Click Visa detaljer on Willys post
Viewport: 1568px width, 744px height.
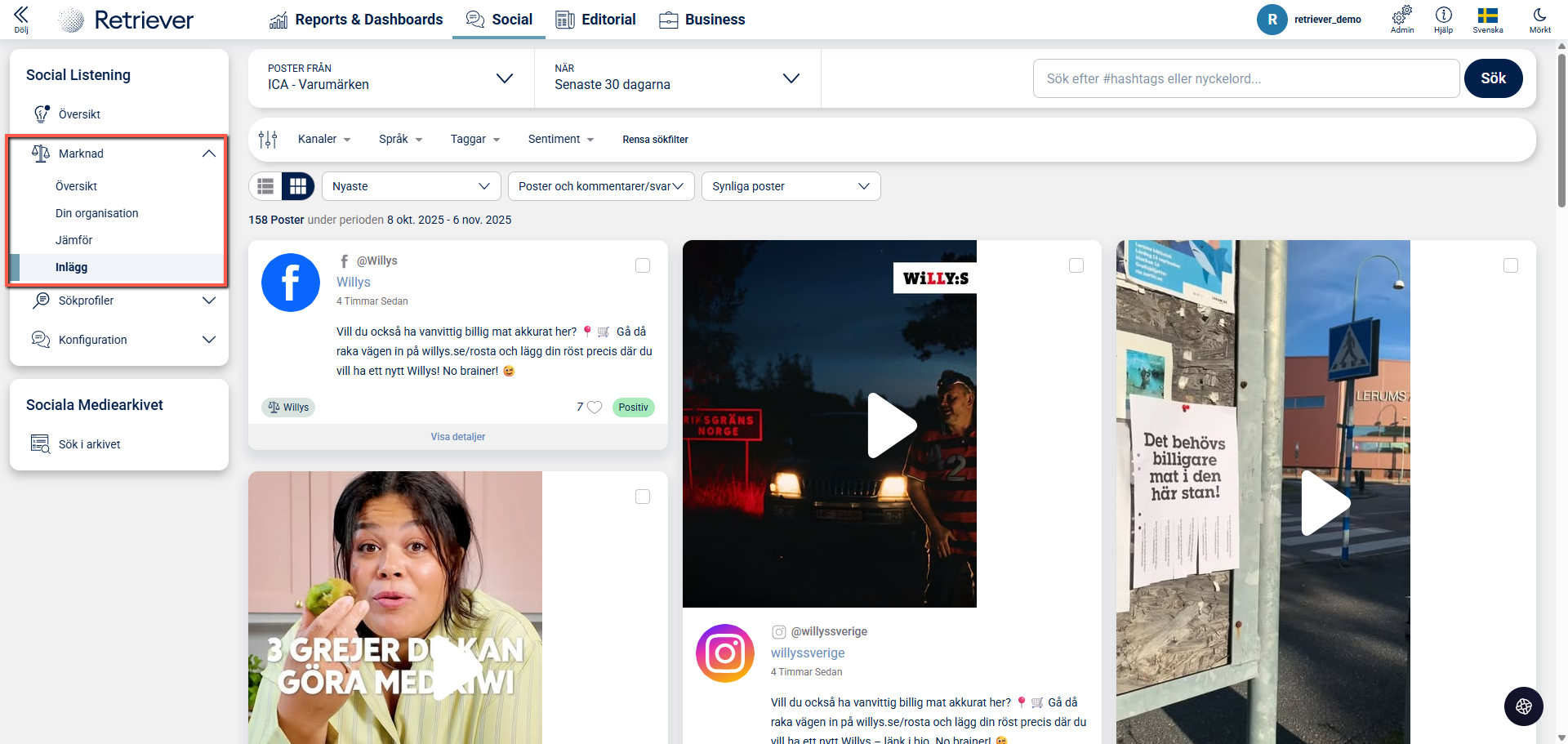click(x=458, y=437)
